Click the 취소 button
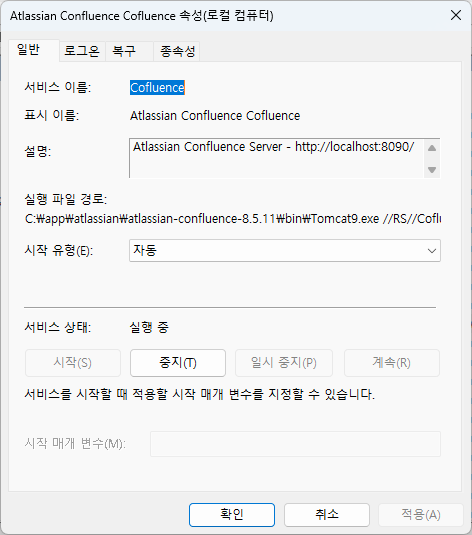Viewport: 472px width, 535px height. pos(327,515)
